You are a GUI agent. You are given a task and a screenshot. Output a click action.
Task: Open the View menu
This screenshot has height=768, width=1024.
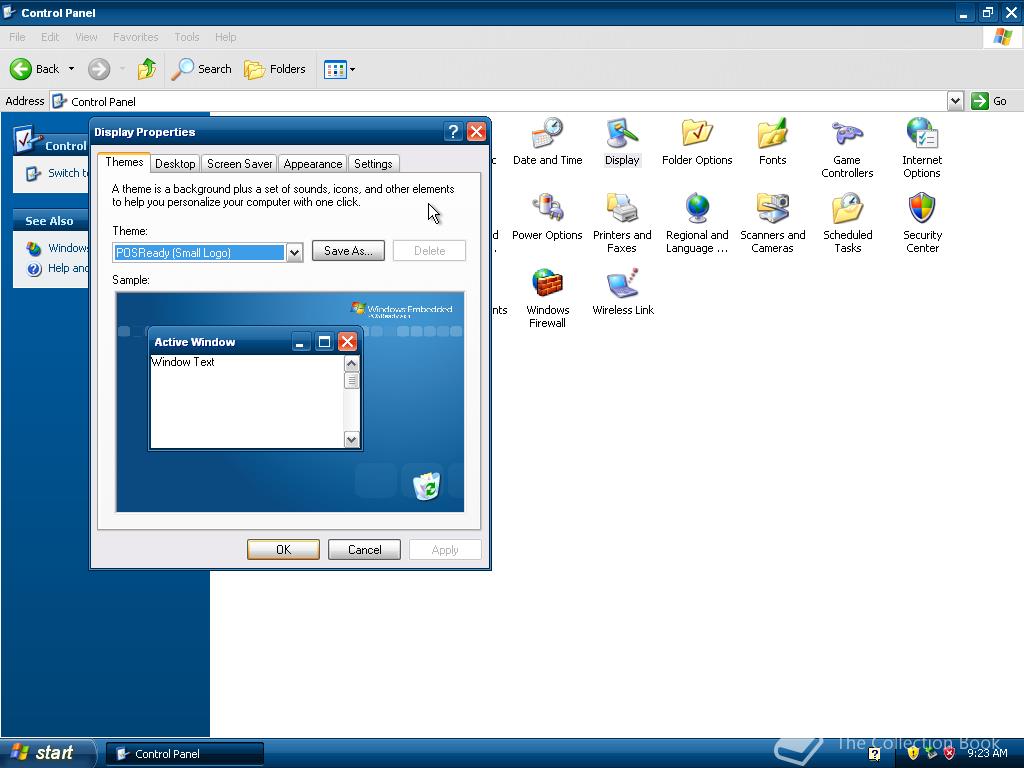(86, 37)
